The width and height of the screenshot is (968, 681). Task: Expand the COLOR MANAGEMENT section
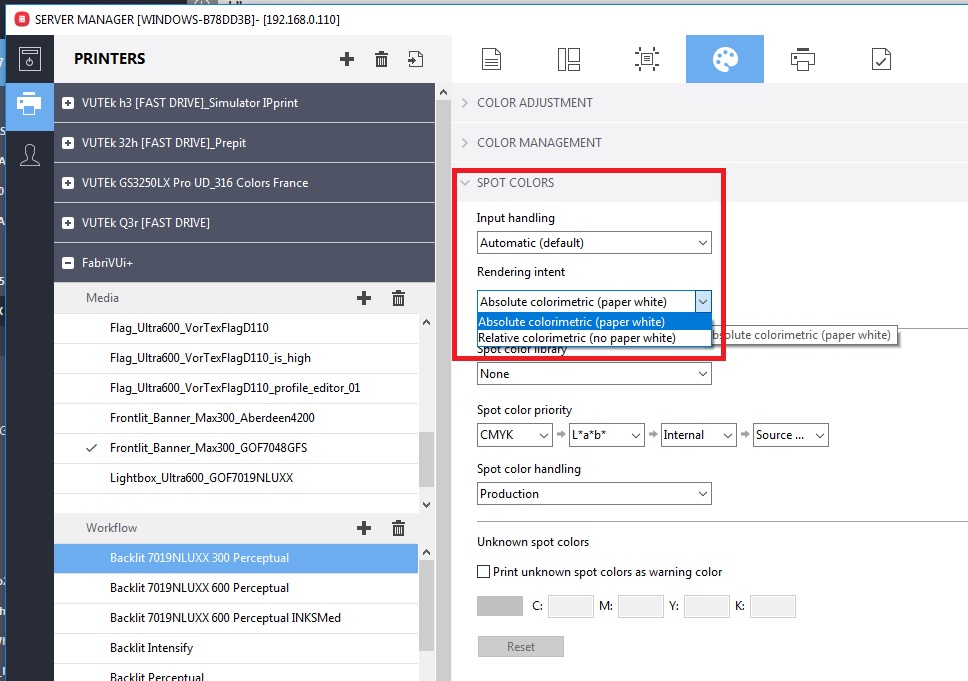[x=539, y=143]
